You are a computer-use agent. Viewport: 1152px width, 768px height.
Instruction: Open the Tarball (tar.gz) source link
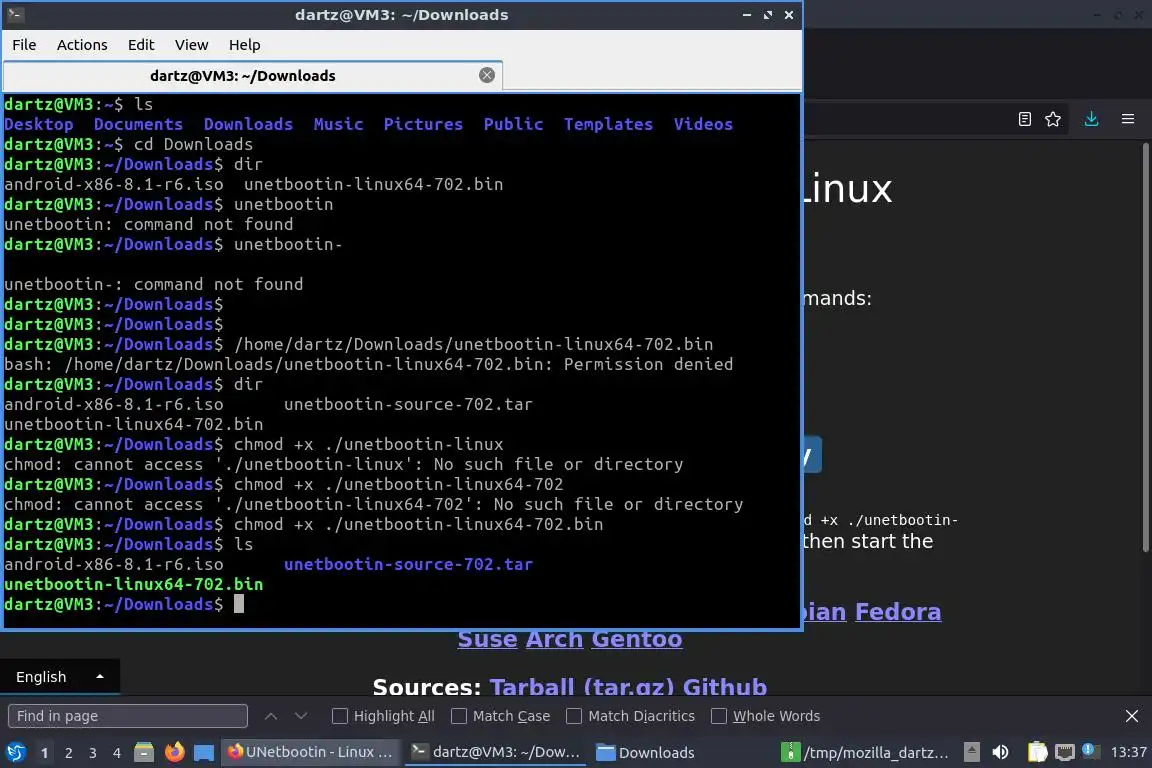tap(582, 686)
